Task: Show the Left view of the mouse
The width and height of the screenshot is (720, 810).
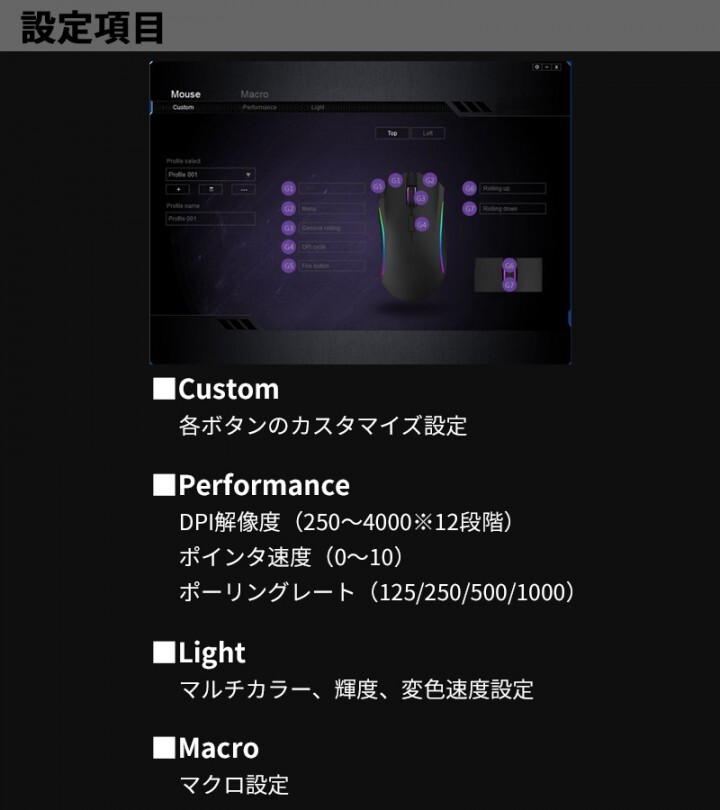Action: [428, 133]
